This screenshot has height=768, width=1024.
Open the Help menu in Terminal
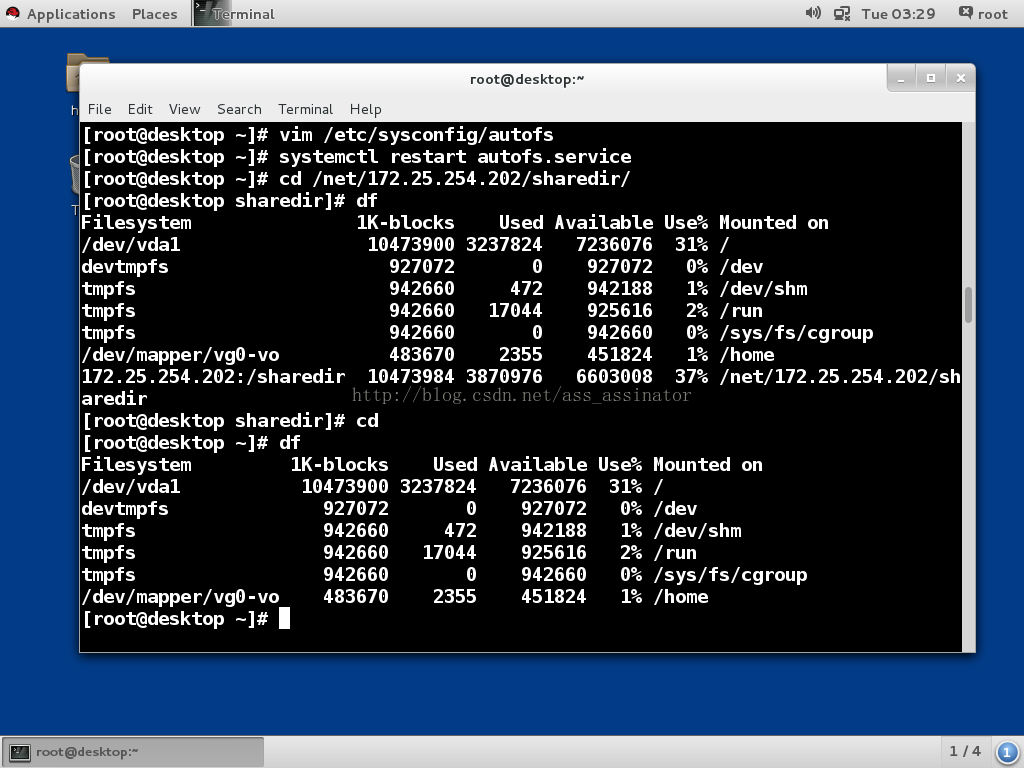click(365, 109)
